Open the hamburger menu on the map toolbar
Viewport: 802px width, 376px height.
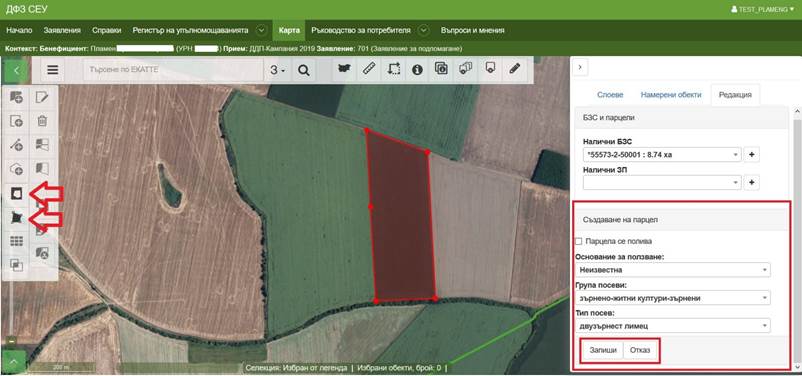tap(53, 70)
